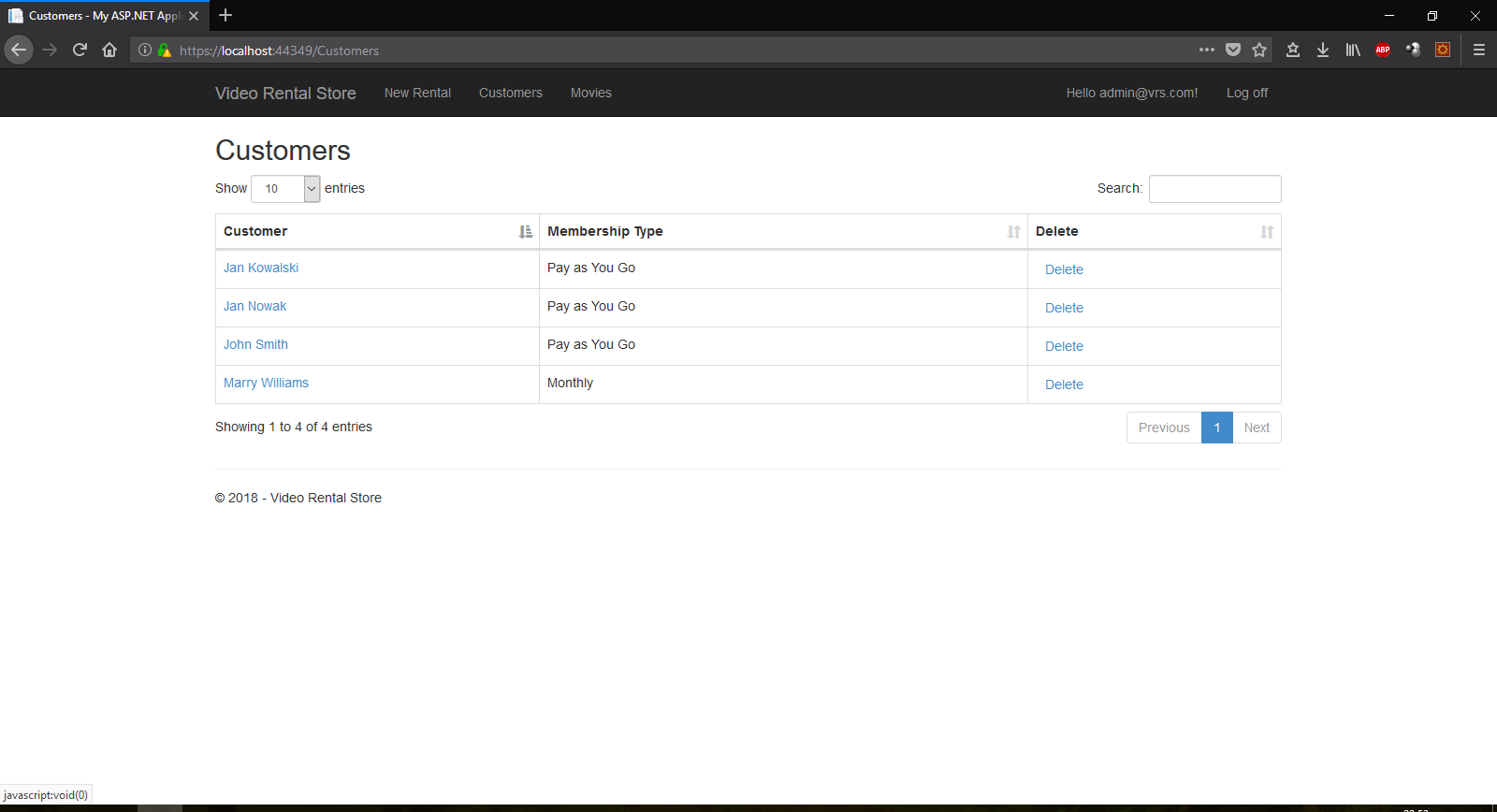Open the Library bookmarks icon
The image size is (1497, 812).
1353,50
